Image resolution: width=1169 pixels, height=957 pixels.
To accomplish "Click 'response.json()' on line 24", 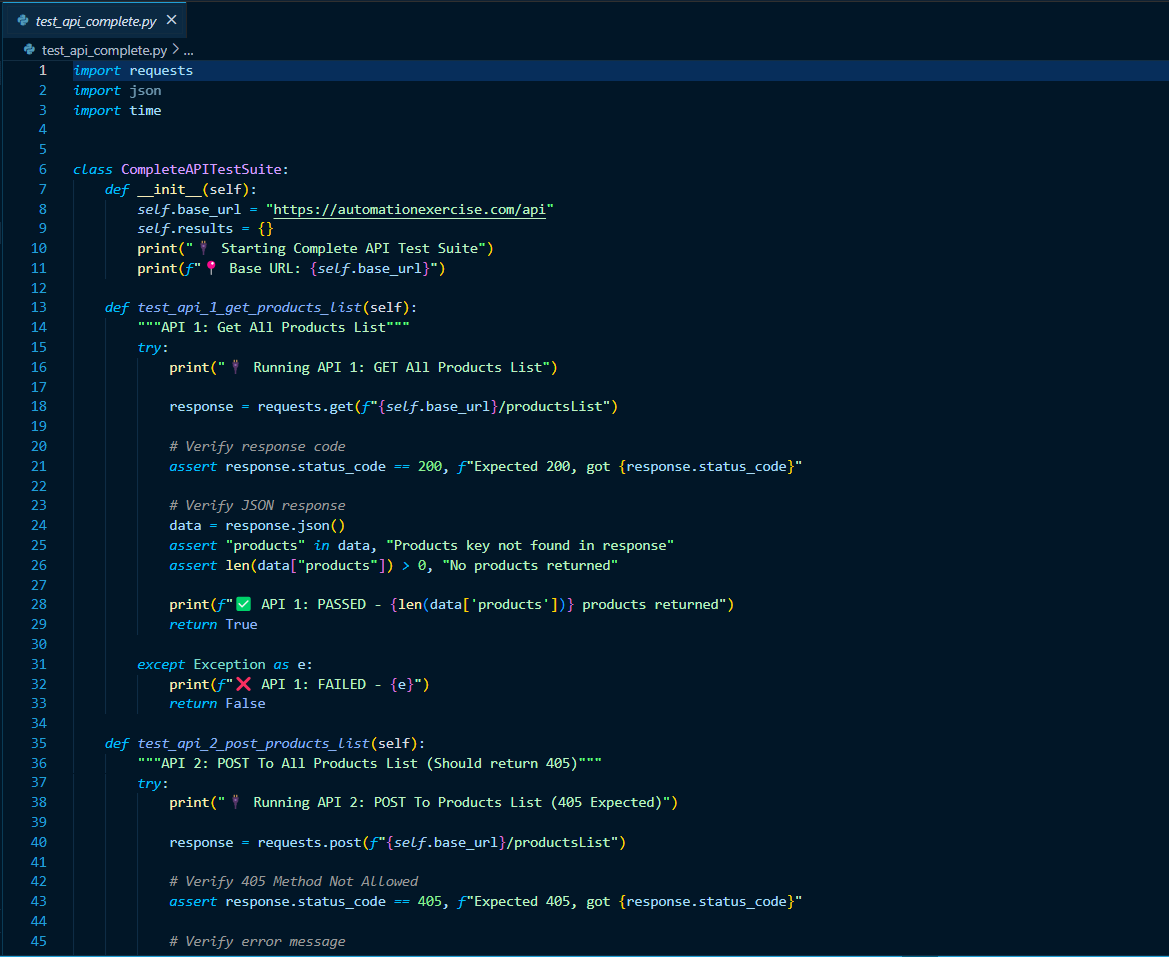I will coord(285,525).
